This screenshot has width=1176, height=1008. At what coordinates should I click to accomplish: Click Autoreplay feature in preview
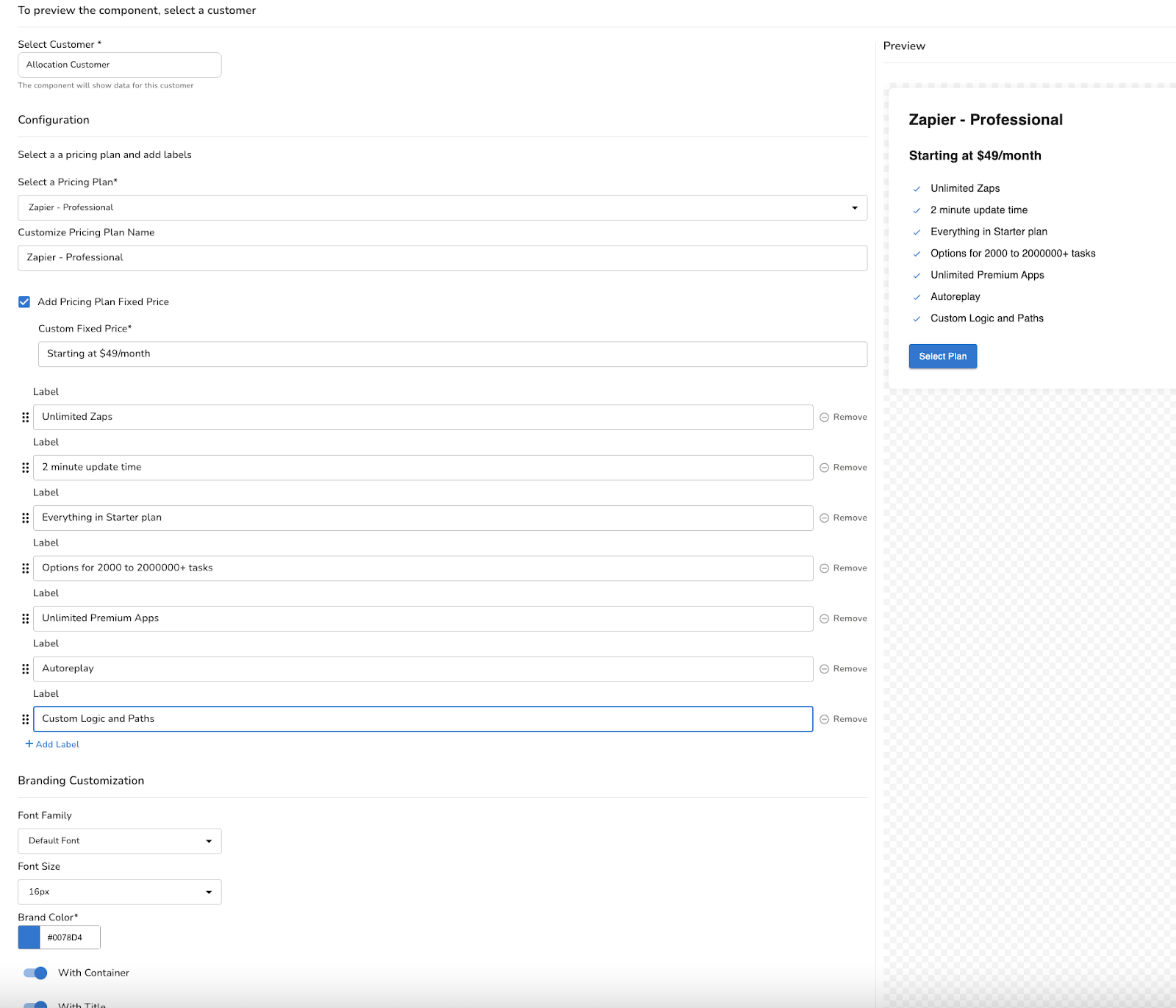pos(955,297)
